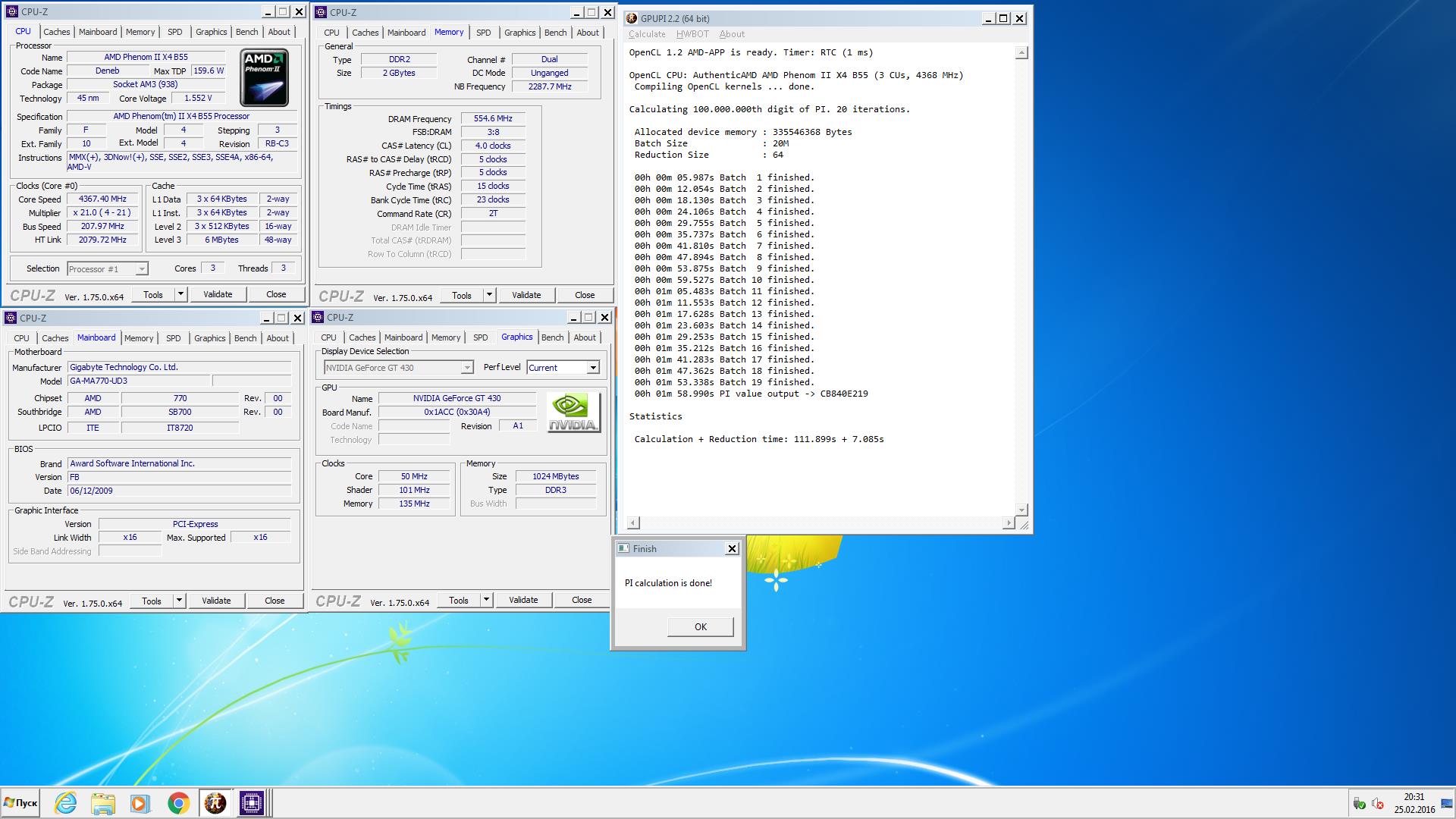Image resolution: width=1456 pixels, height=819 pixels.
Task: Open Internet Explorer from the taskbar
Action: (66, 803)
